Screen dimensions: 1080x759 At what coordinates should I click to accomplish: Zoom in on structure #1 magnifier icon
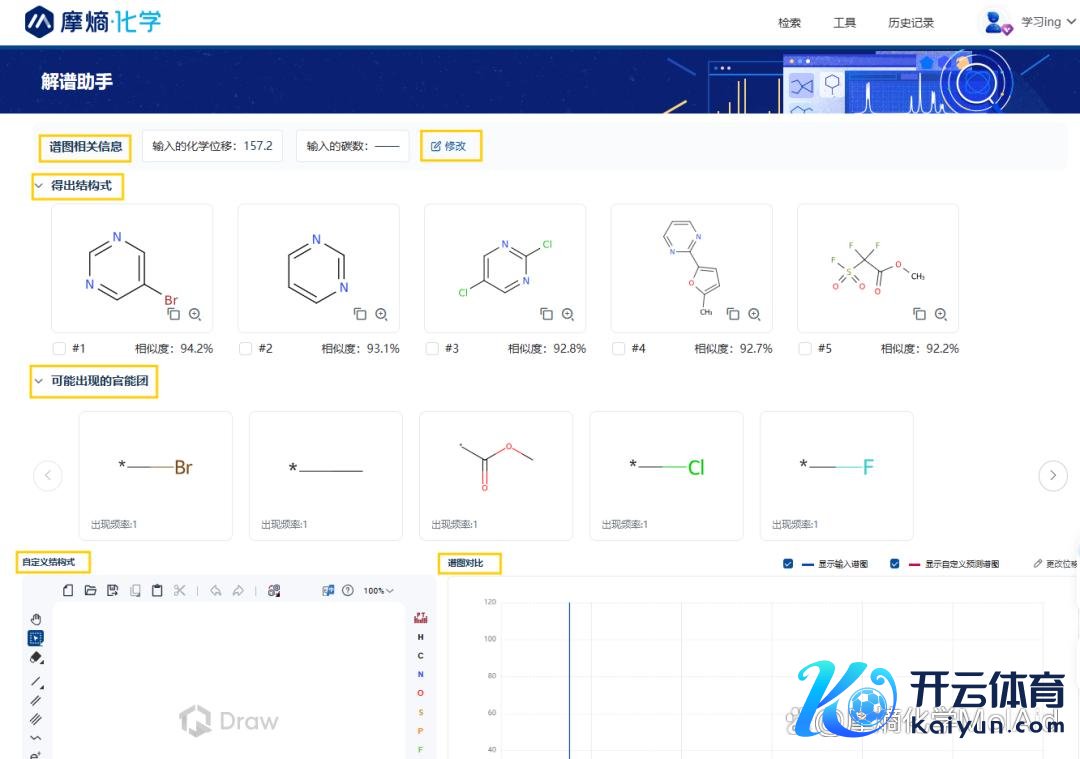[195, 314]
